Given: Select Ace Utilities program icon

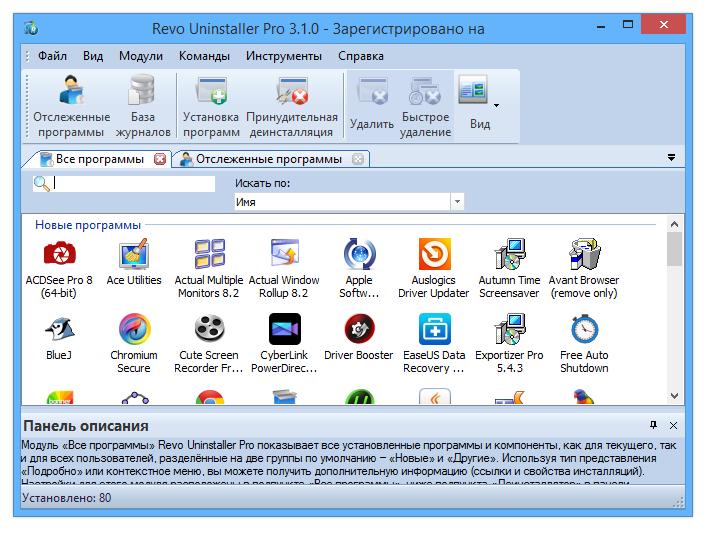Looking at the screenshot, I should (x=134, y=262).
